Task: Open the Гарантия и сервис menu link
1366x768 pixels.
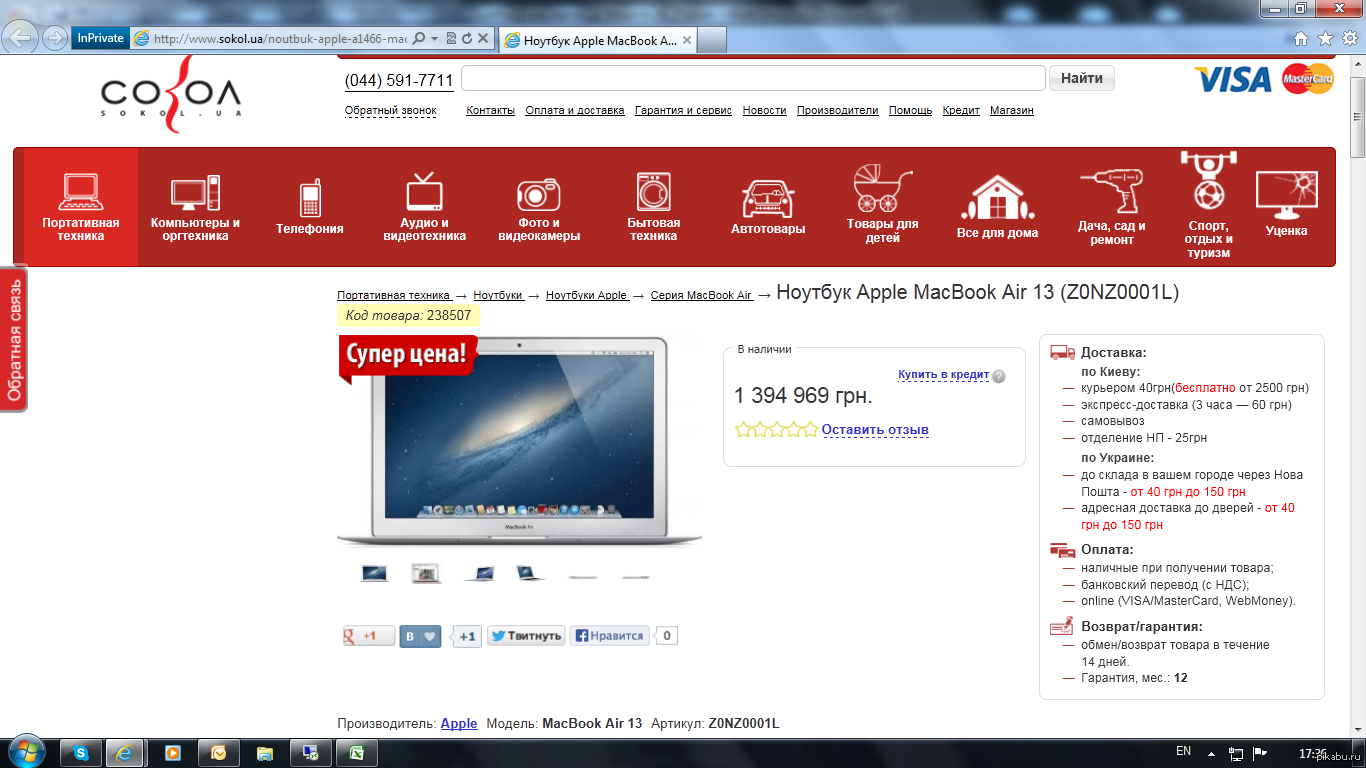Action: (x=683, y=110)
